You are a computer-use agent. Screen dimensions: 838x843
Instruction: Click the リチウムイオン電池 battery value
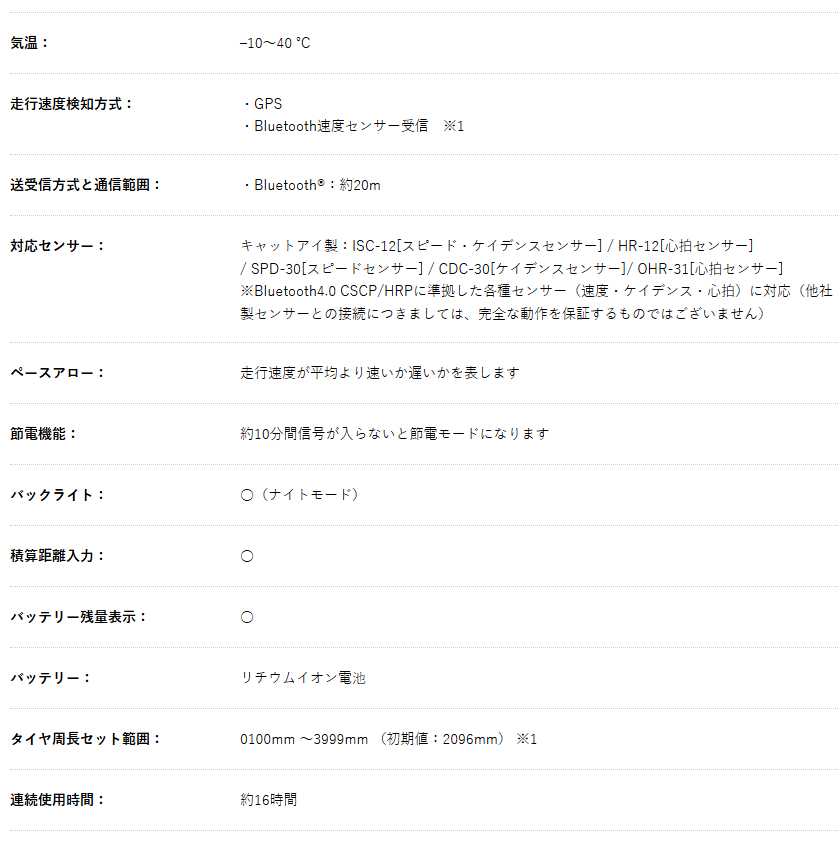[x=303, y=677]
